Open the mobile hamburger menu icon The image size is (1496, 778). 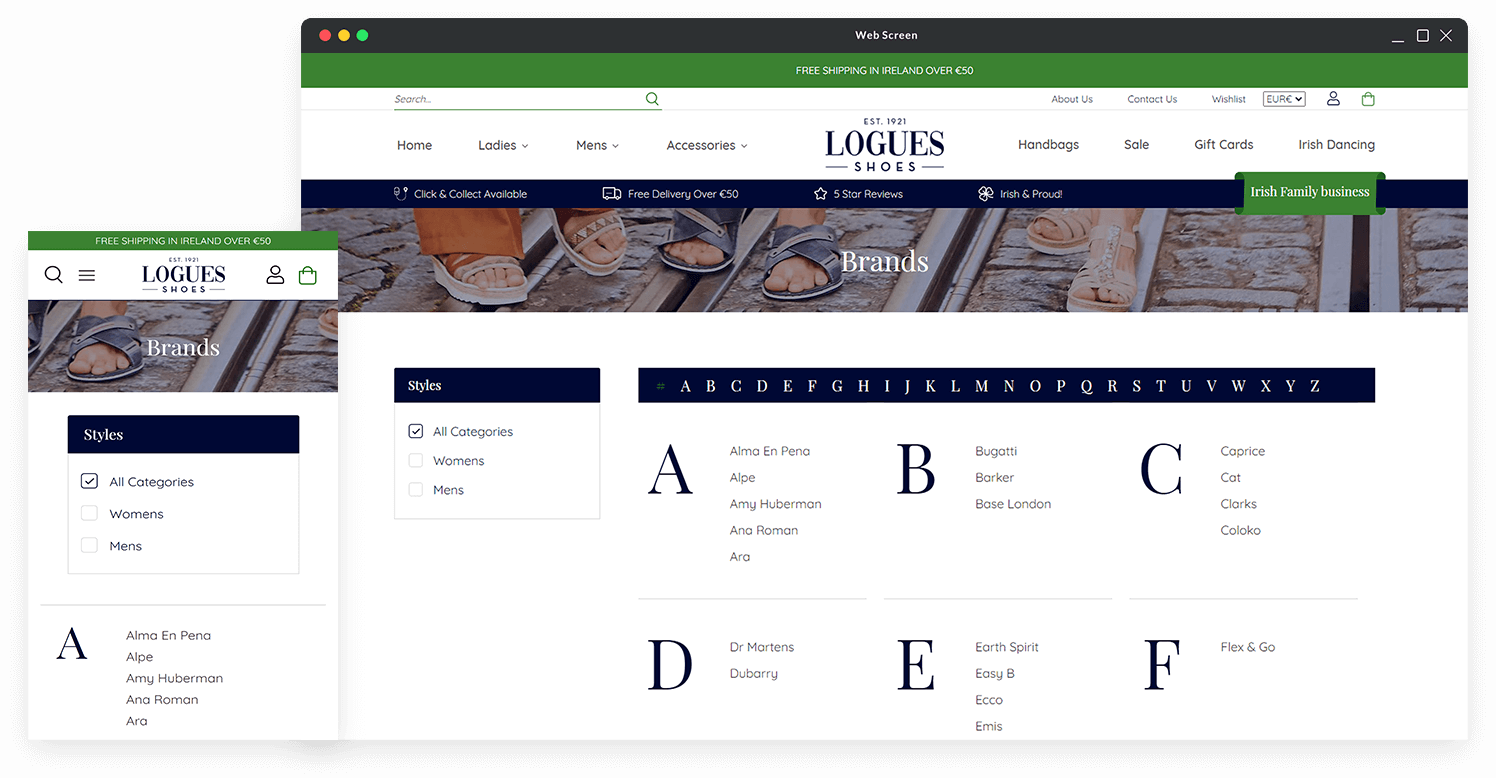(87, 275)
